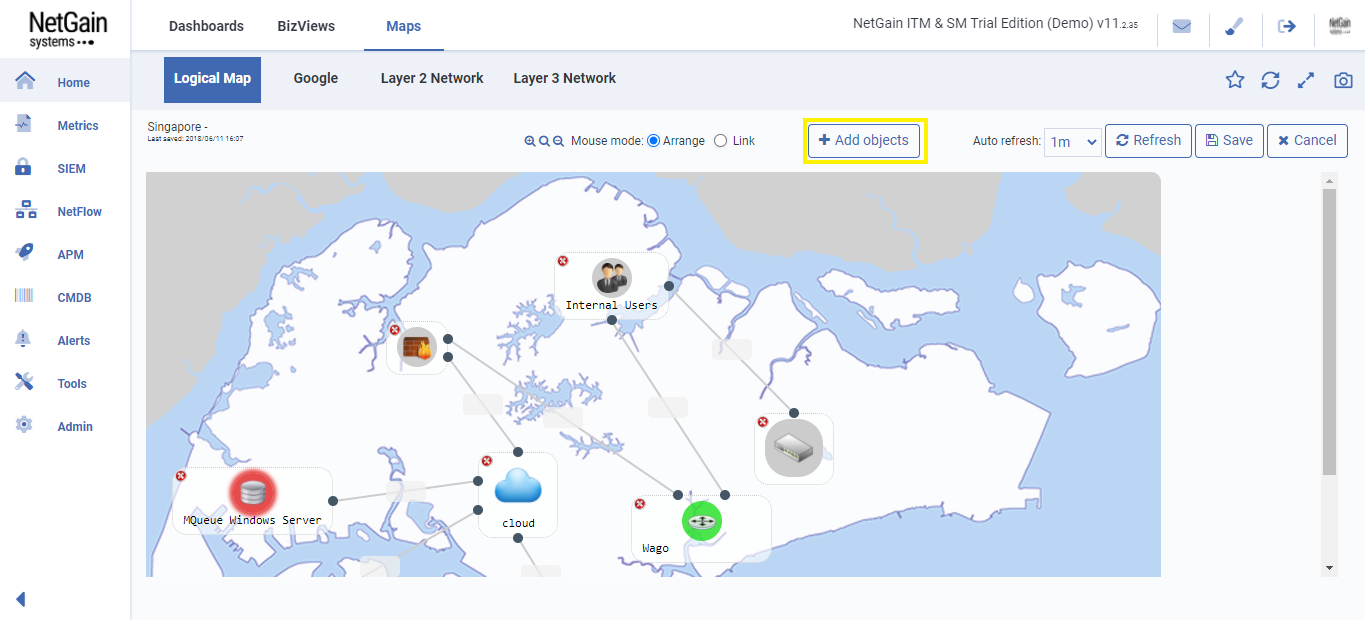Save the logical map
1365x620 pixels.
(1229, 140)
